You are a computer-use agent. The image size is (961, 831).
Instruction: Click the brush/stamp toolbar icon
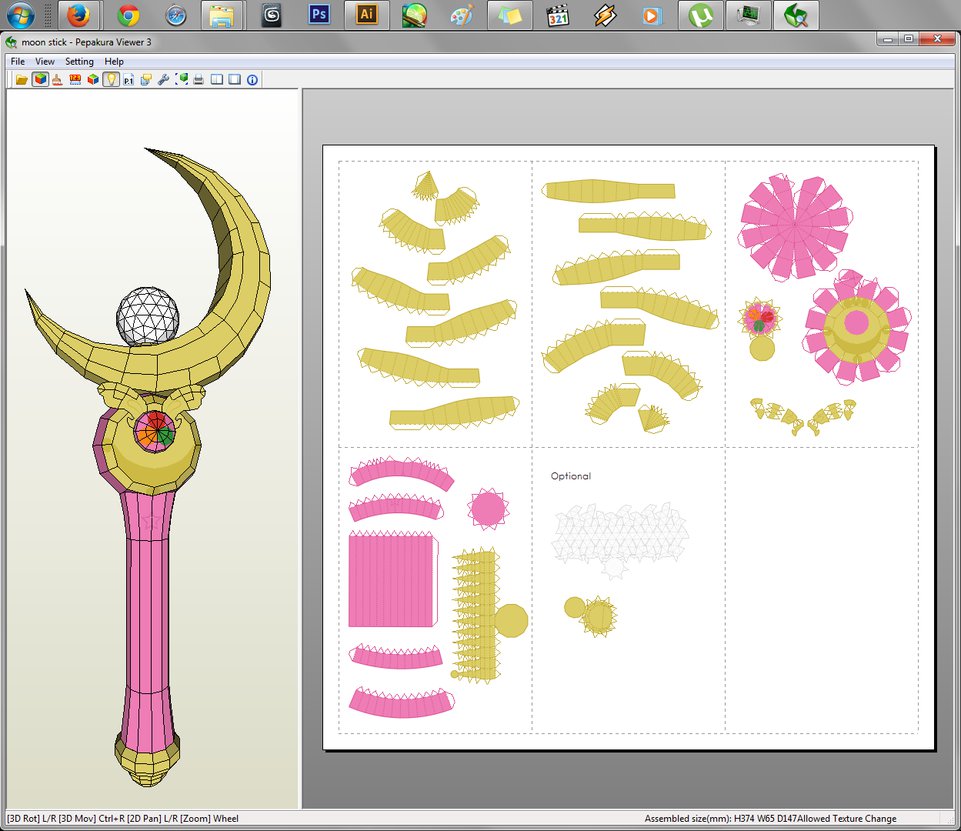tap(57, 80)
